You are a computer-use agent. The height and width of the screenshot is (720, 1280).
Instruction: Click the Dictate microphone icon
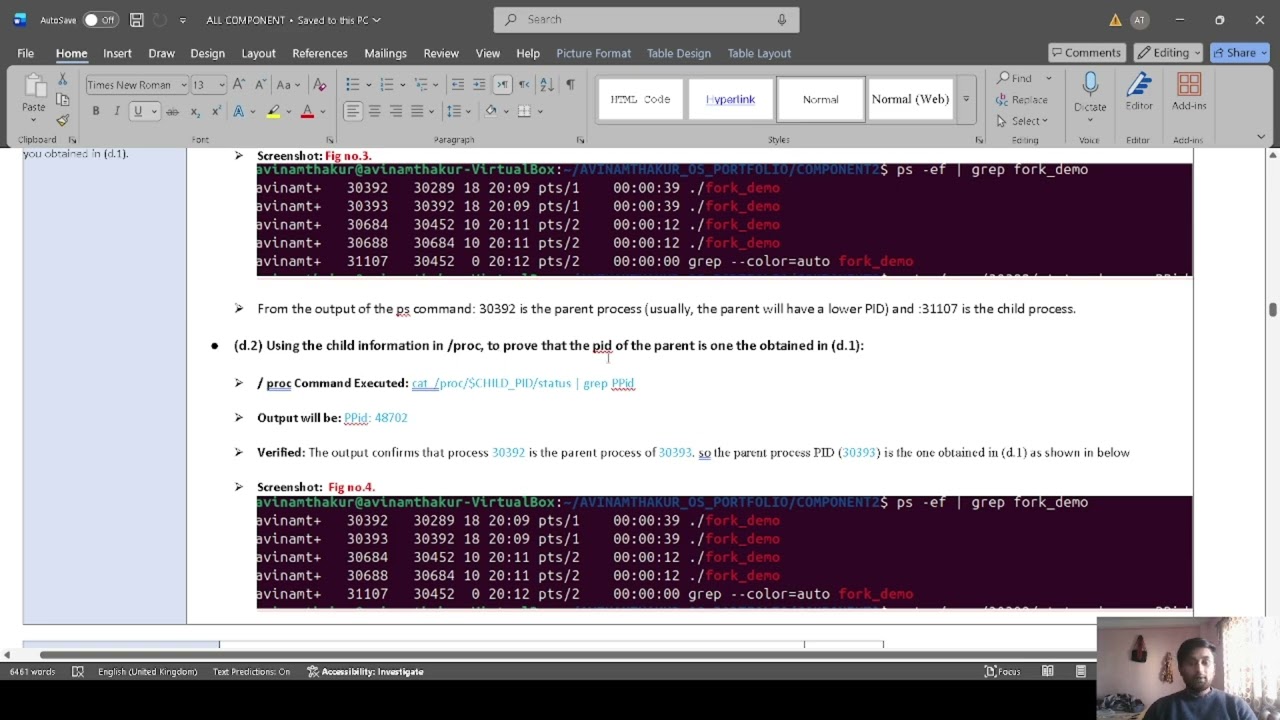tap(1090, 85)
